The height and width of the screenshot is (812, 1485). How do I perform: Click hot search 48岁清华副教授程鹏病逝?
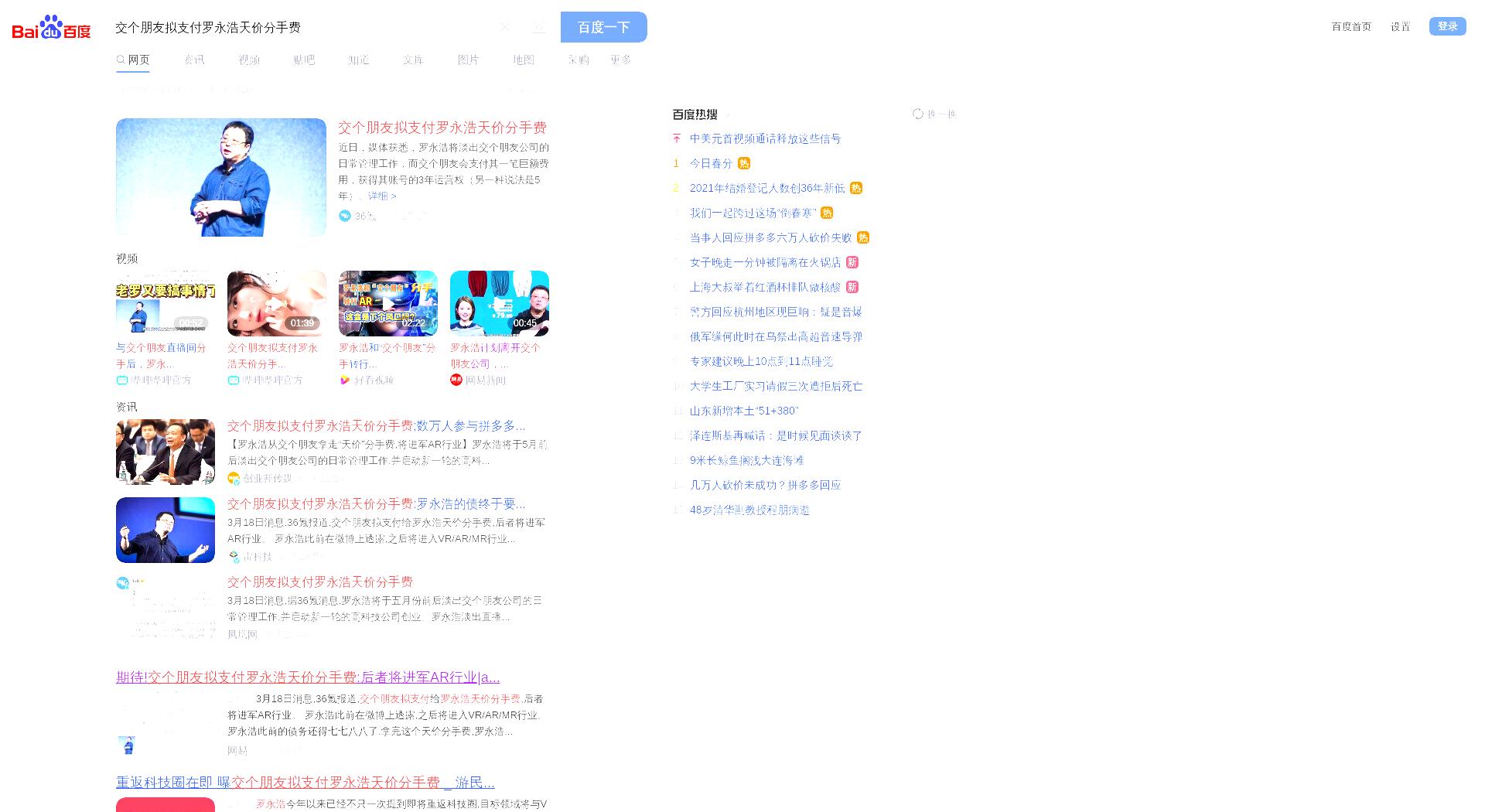tap(749, 510)
